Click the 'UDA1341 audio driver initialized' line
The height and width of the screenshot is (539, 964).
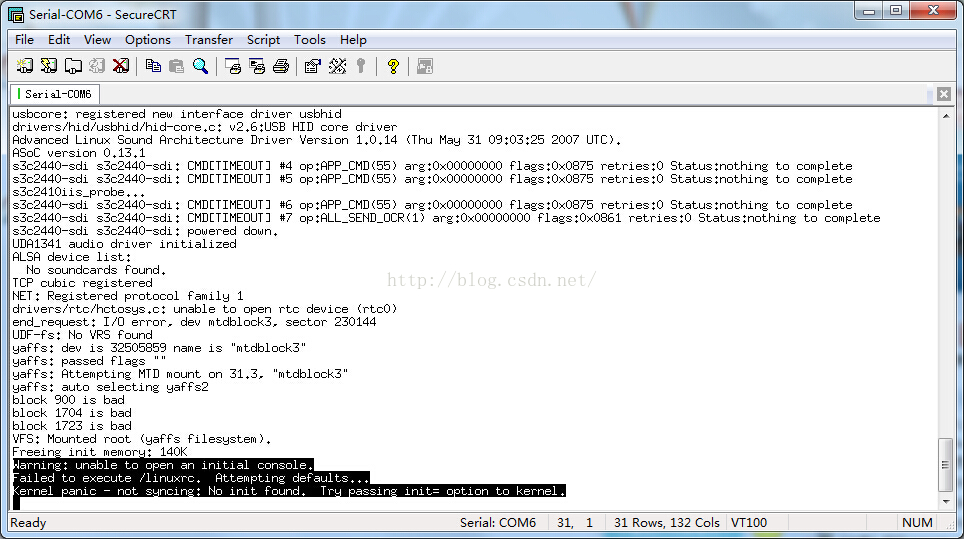124,244
